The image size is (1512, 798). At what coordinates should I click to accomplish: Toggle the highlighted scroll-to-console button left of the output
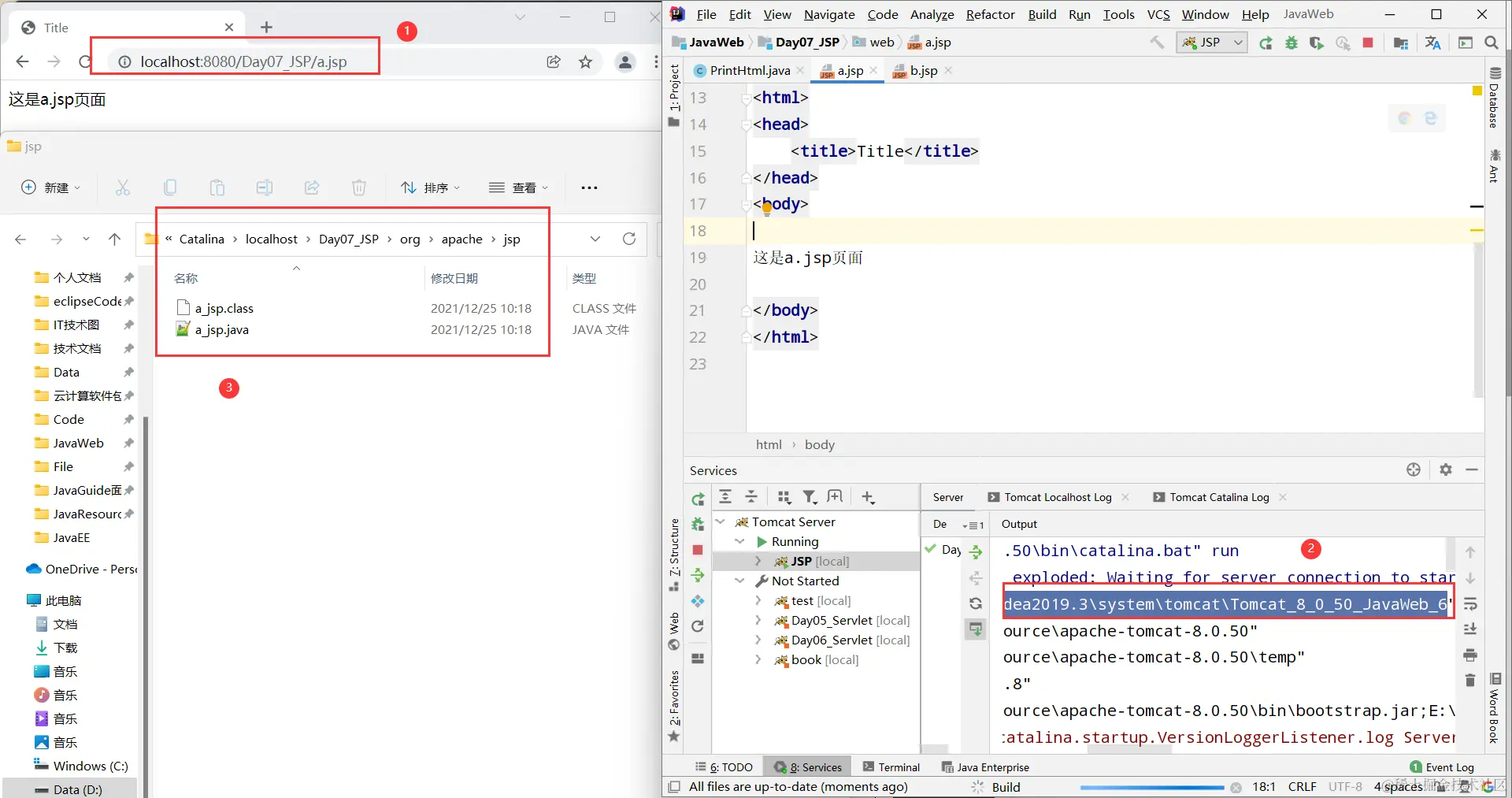tap(976, 629)
